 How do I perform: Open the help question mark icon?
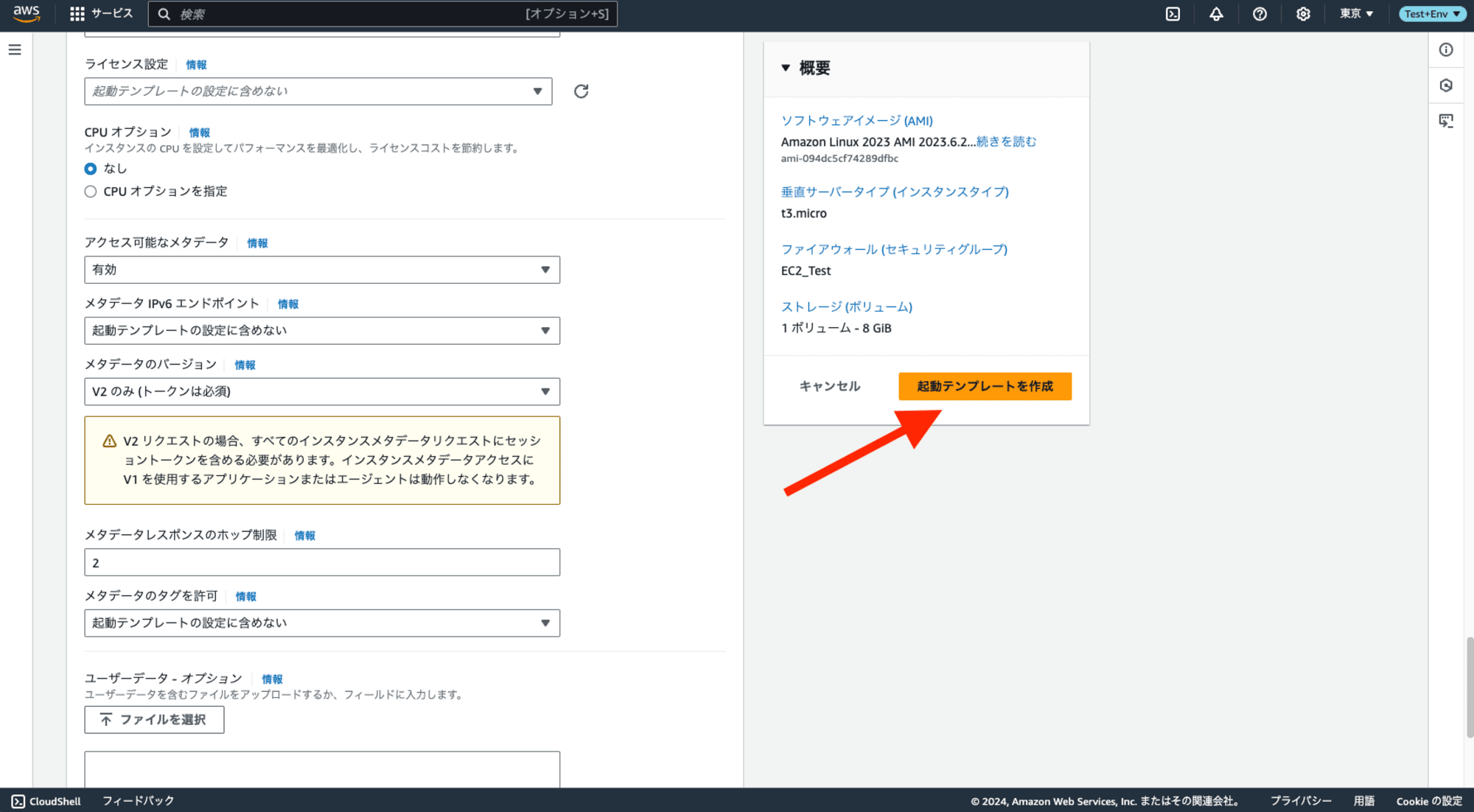coord(1260,14)
